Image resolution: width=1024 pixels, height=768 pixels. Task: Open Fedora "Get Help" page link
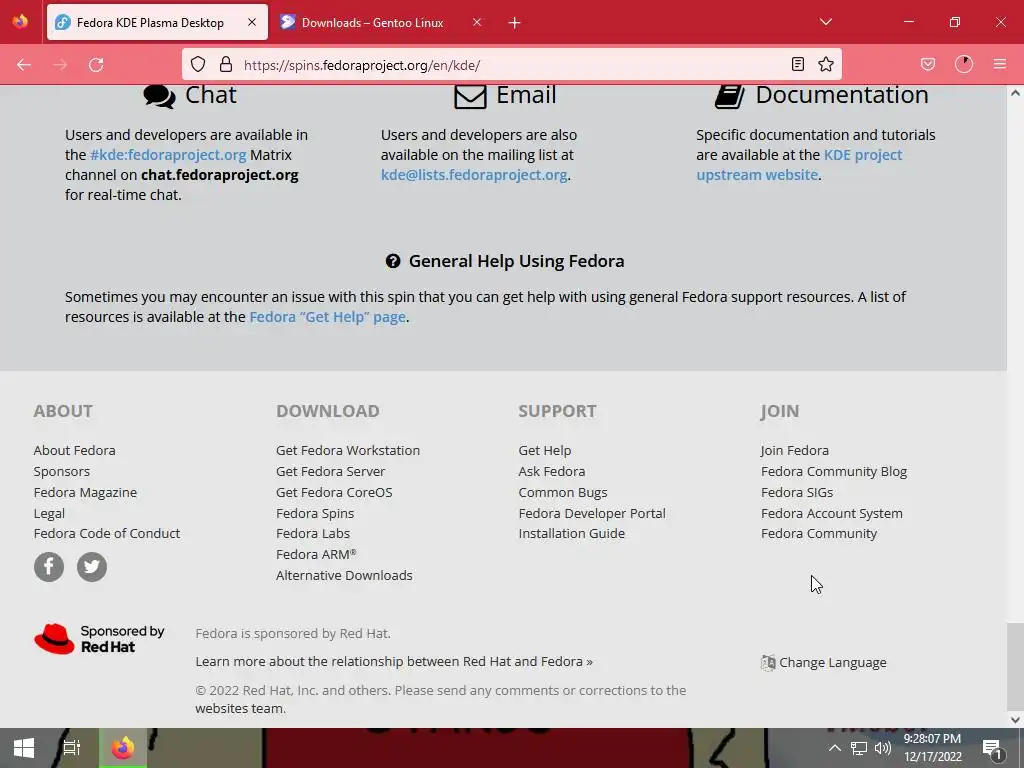327,317
